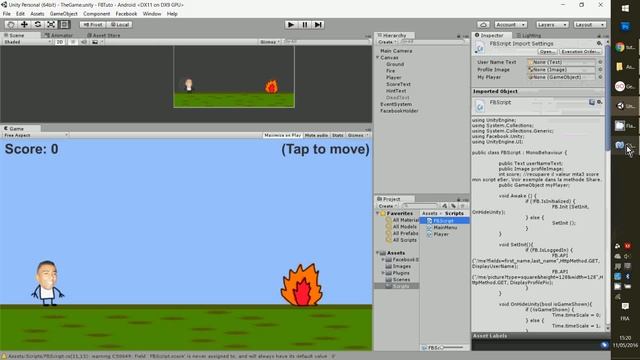This screenshot has height=360, width=640.
Task: Select the Player script asset
Action: (441, 234)
